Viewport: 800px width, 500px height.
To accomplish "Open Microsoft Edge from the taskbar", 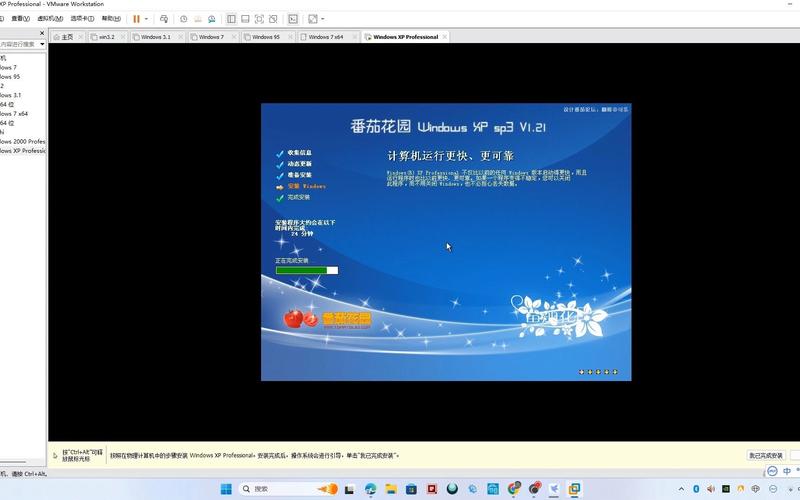I will tap(370, 489).
